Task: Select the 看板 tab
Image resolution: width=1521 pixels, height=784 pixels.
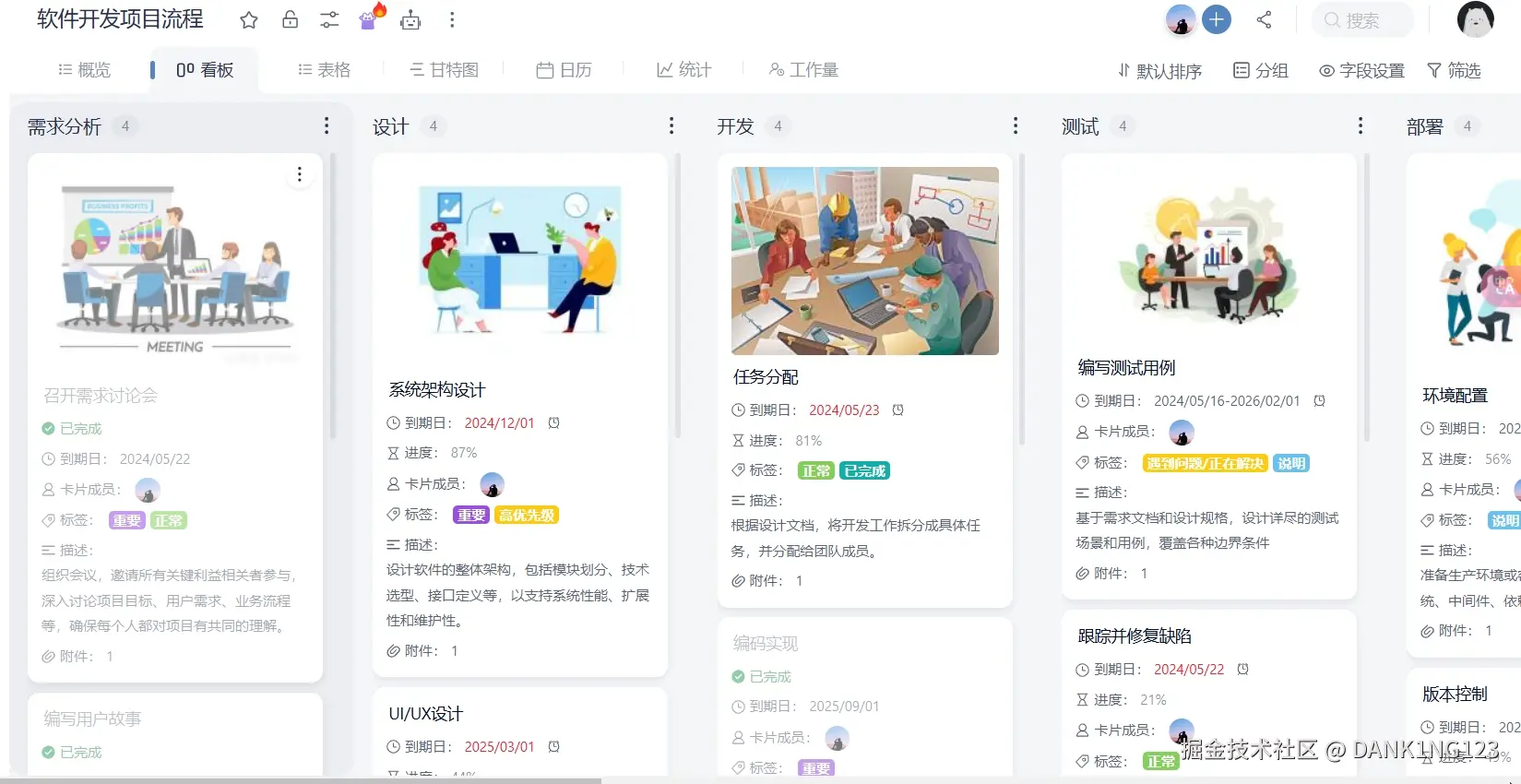Action: (205, 70)
